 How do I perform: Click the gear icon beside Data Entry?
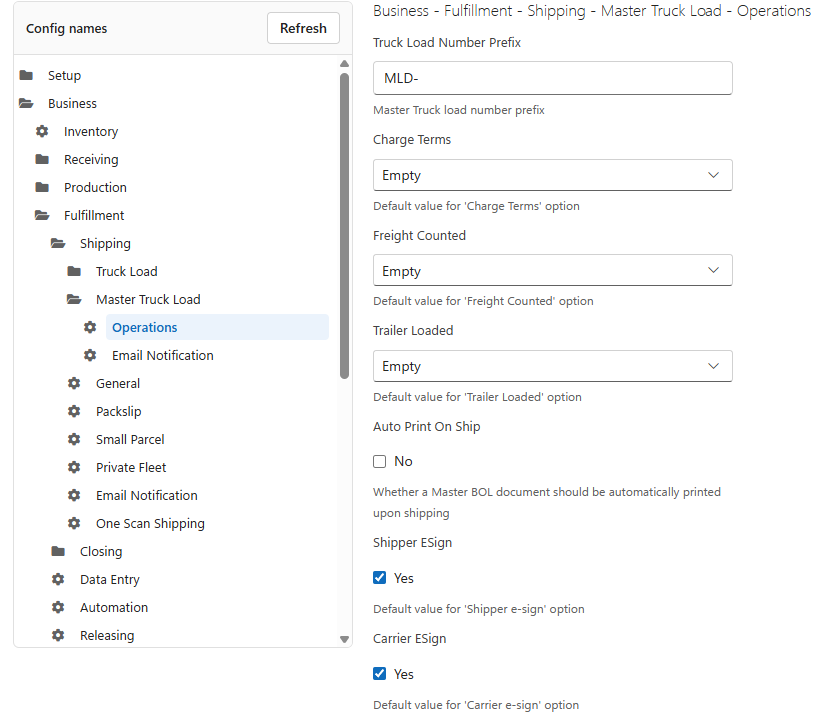[58, 580]
